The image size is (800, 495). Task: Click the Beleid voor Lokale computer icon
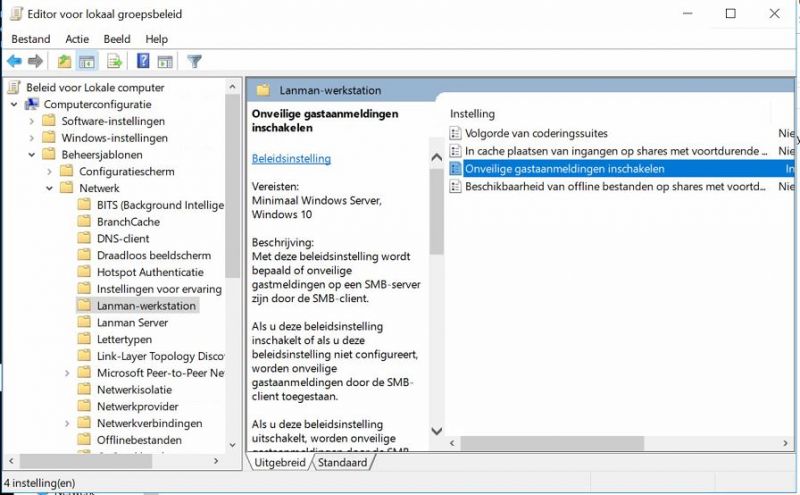(x=14, y=87)
